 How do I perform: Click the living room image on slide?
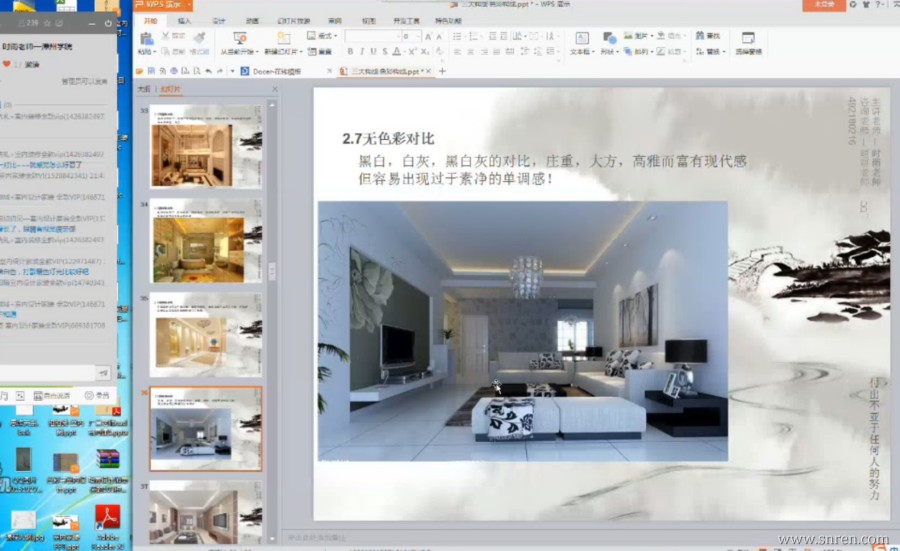pos(523,331)
